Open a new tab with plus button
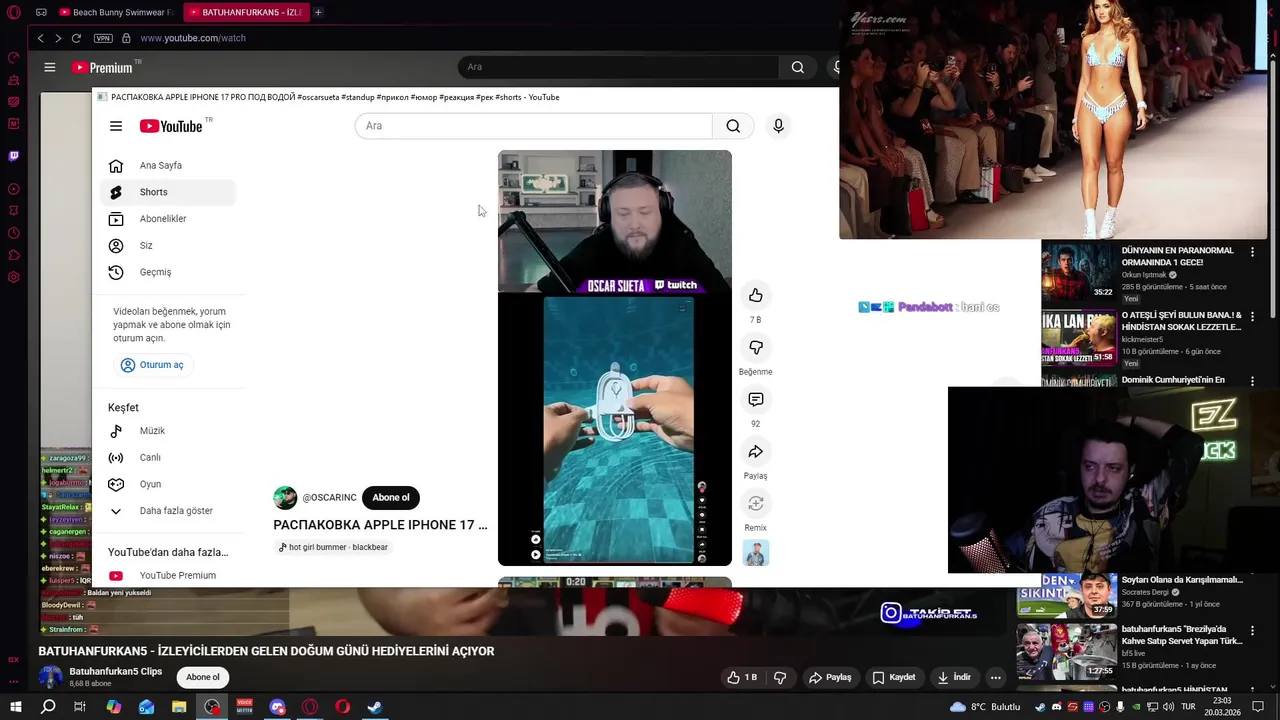1280x720 pixels. (x=318, y=12)
